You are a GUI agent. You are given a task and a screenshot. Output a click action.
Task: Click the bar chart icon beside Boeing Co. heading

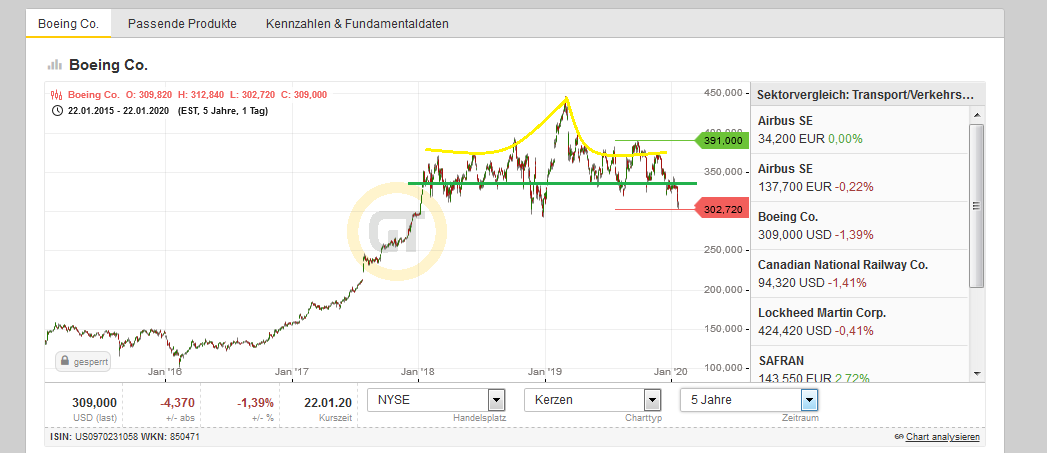pyautogui.click(x=54, y=65)
